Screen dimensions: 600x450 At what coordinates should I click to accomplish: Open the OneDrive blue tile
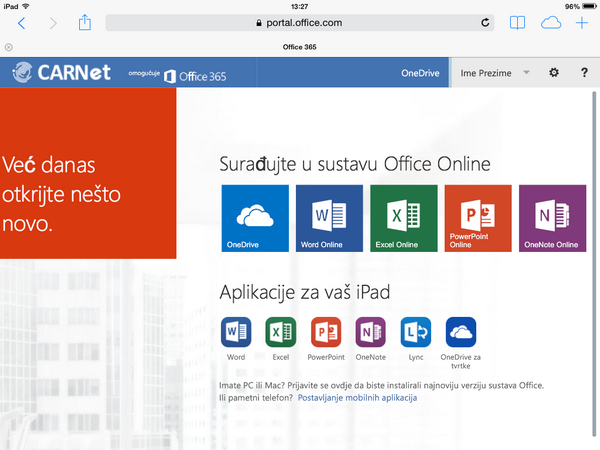pyautogui.click(x=255, y=218)
